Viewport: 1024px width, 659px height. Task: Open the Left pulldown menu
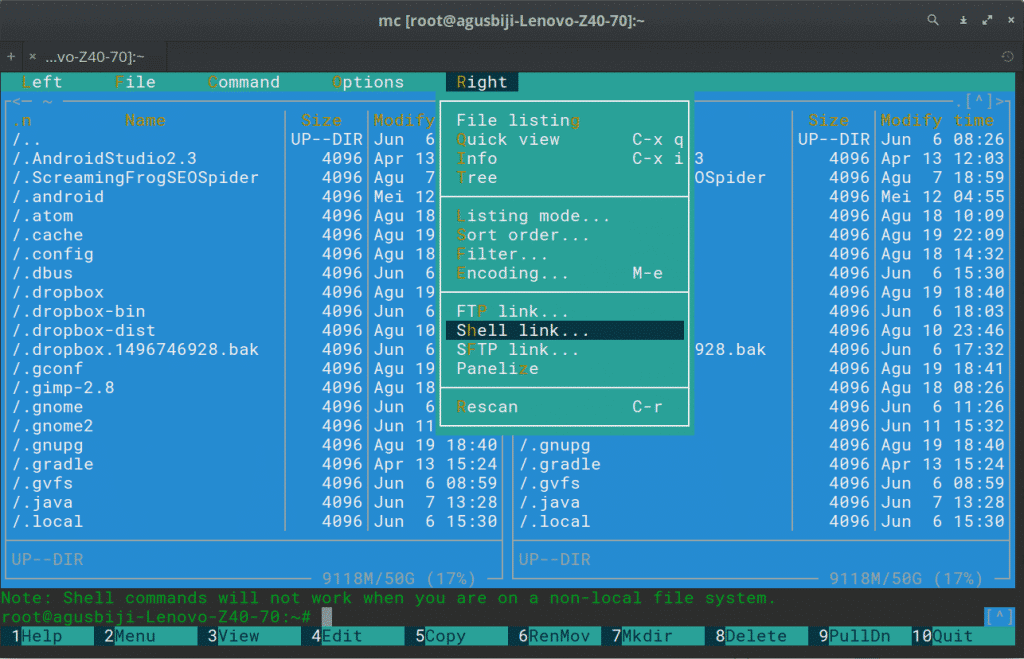[x=41, y=82]
